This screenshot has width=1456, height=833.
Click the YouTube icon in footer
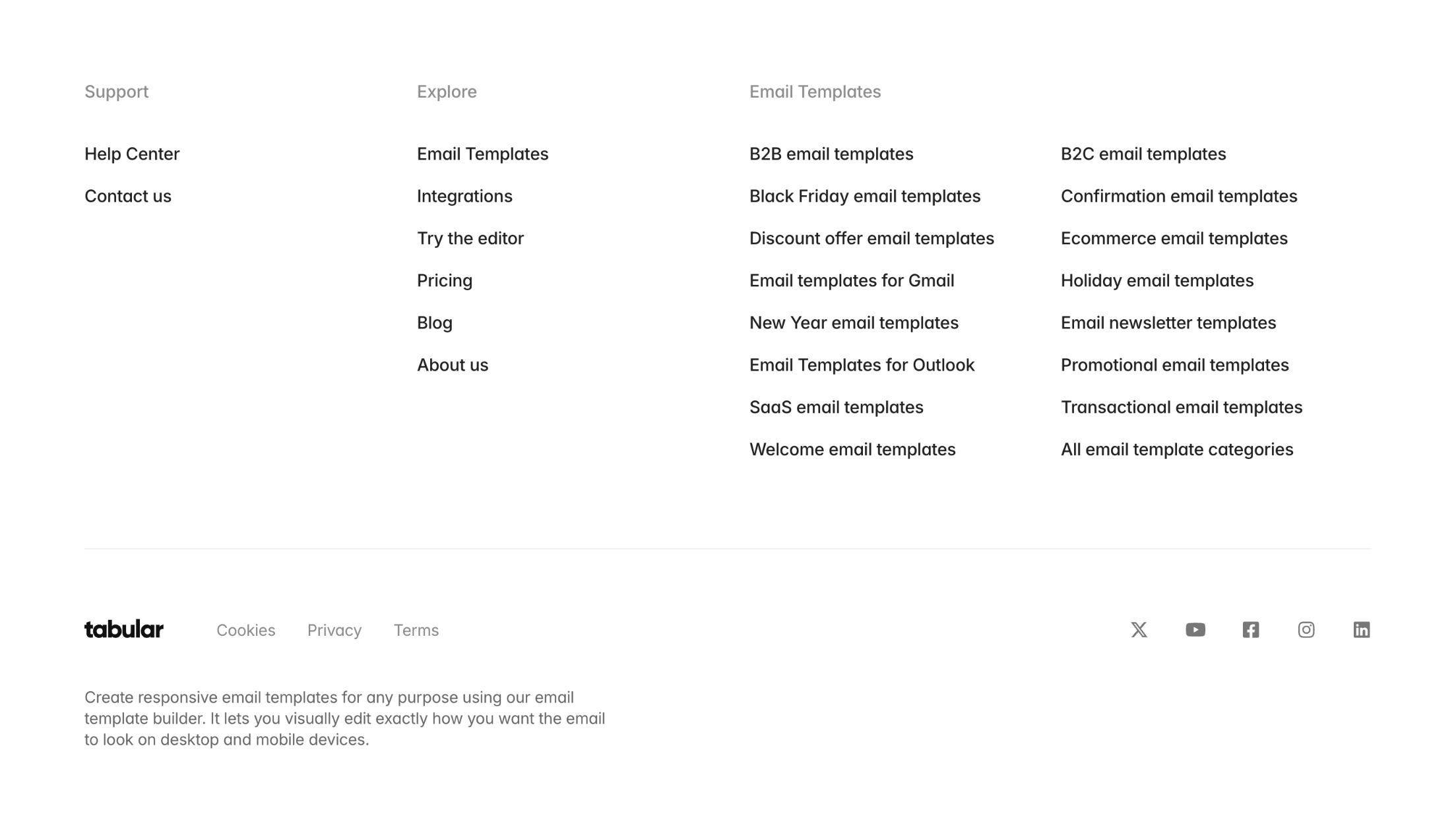pos(1195,630)
